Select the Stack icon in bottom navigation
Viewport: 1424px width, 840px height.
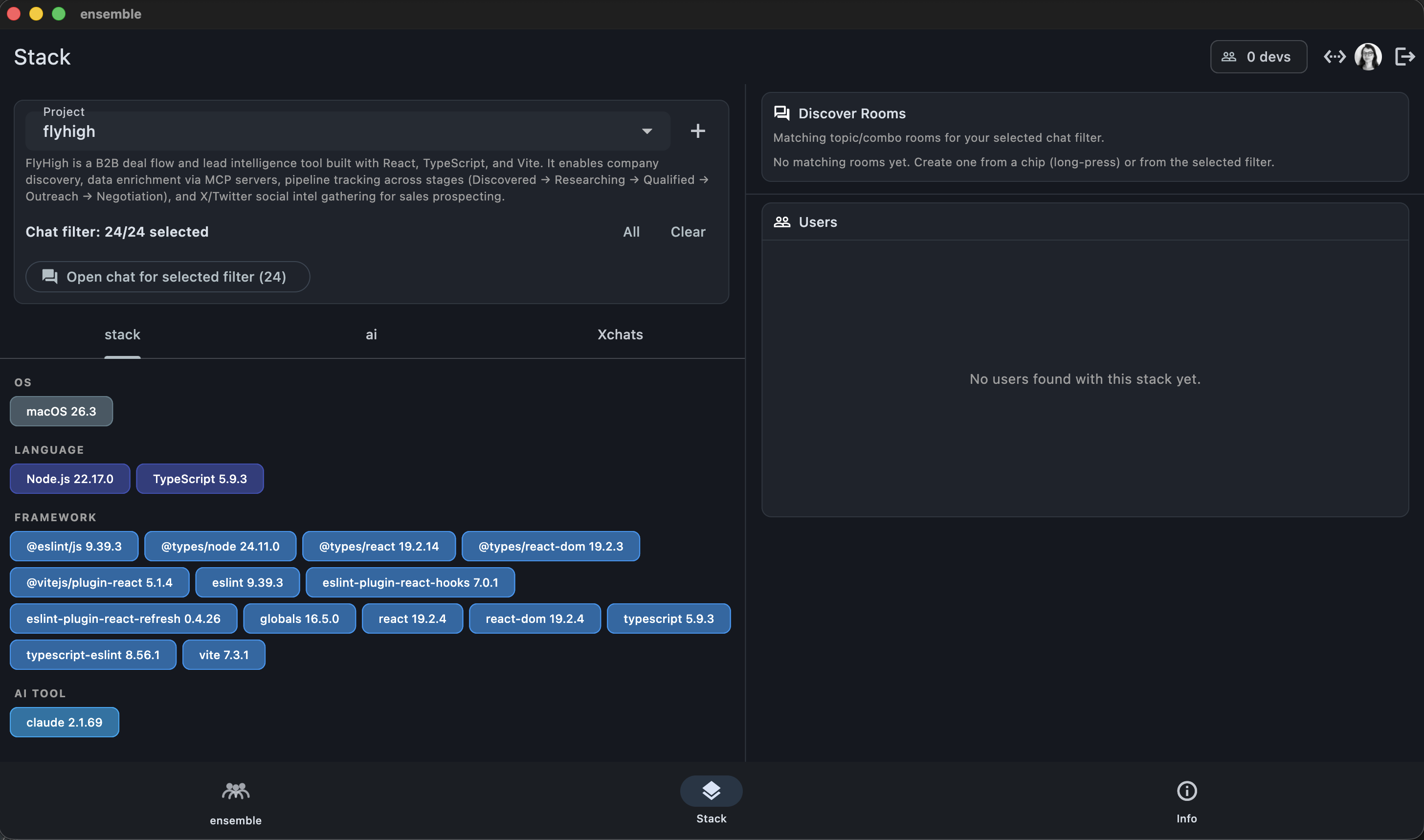click(711, 790)
